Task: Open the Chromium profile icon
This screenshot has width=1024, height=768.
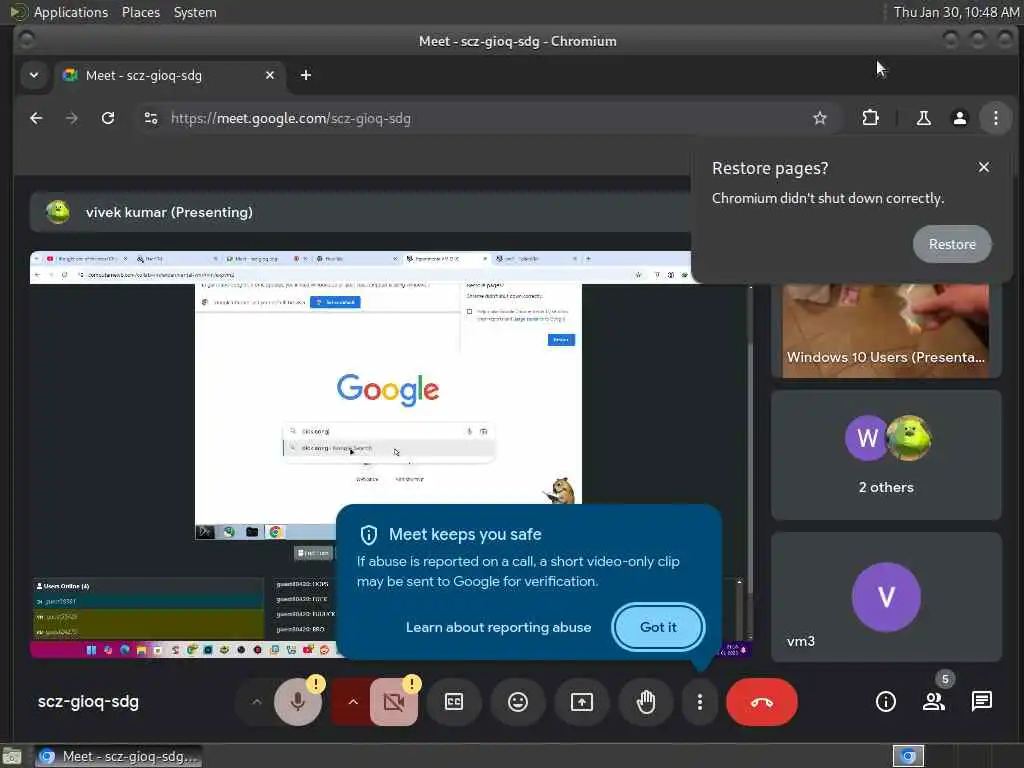Action: click(959, 118)
